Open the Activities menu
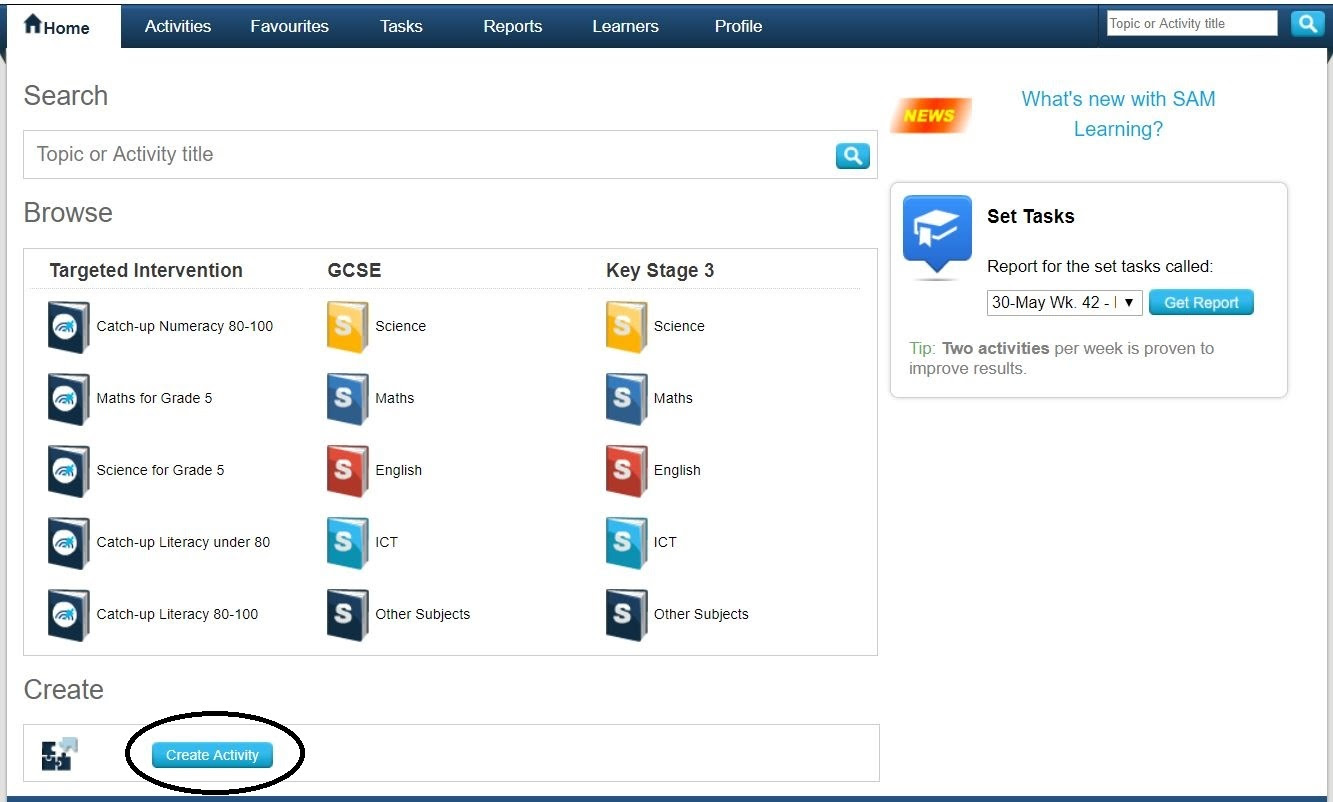Viewport: 1333px width, 802px height. [178, 27]
